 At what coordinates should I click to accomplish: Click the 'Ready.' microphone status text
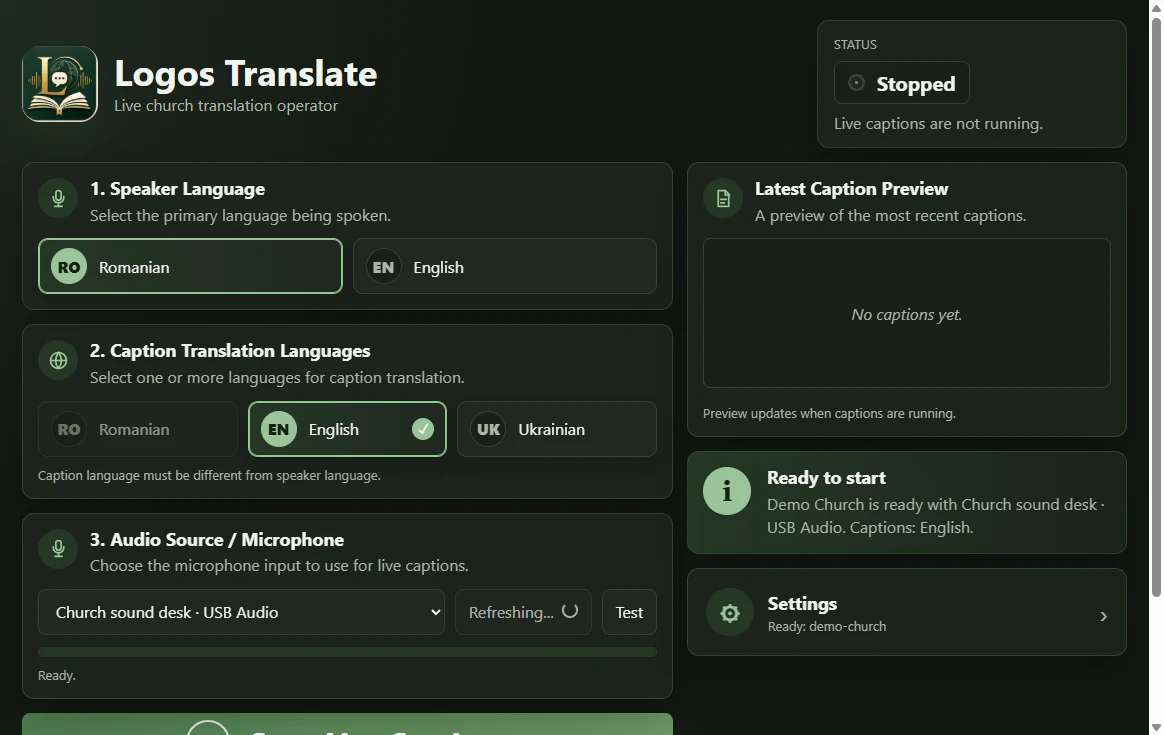click(57, 676)
